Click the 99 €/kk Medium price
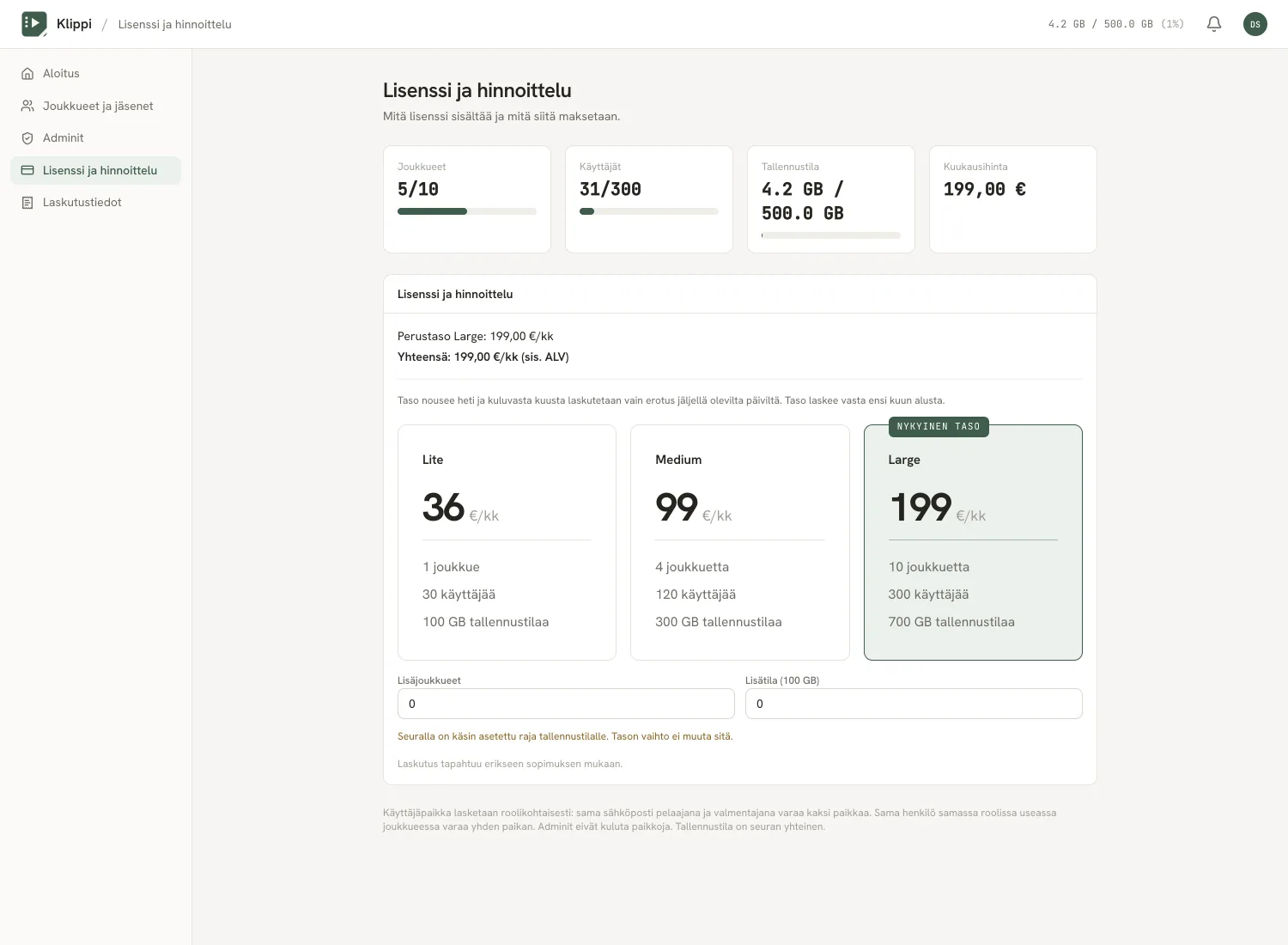Image resolution: width=1288 pixels, height=945 pixels. click(x=694, y=507)
